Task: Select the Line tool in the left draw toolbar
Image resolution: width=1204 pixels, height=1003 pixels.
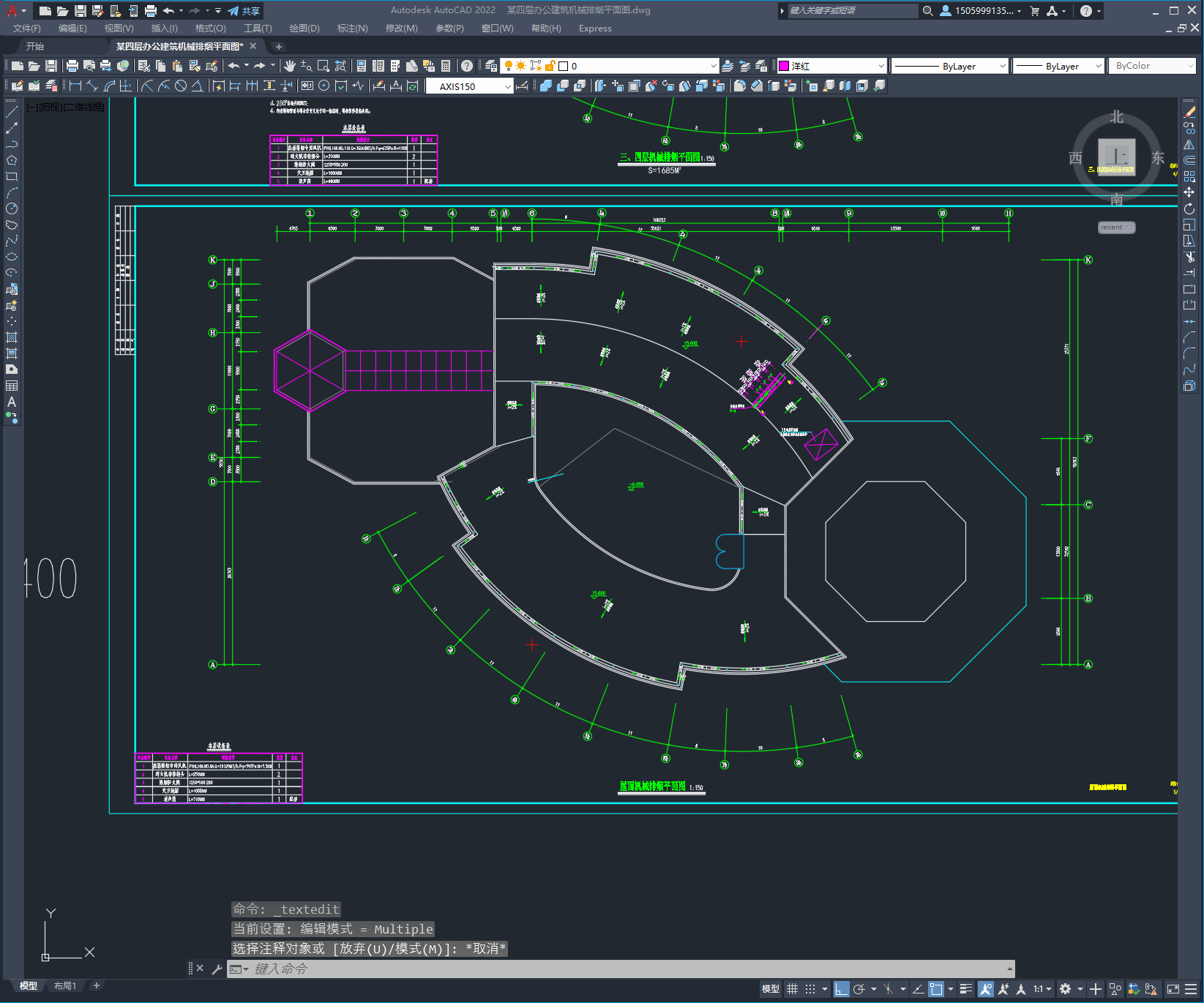Action: 12,112
